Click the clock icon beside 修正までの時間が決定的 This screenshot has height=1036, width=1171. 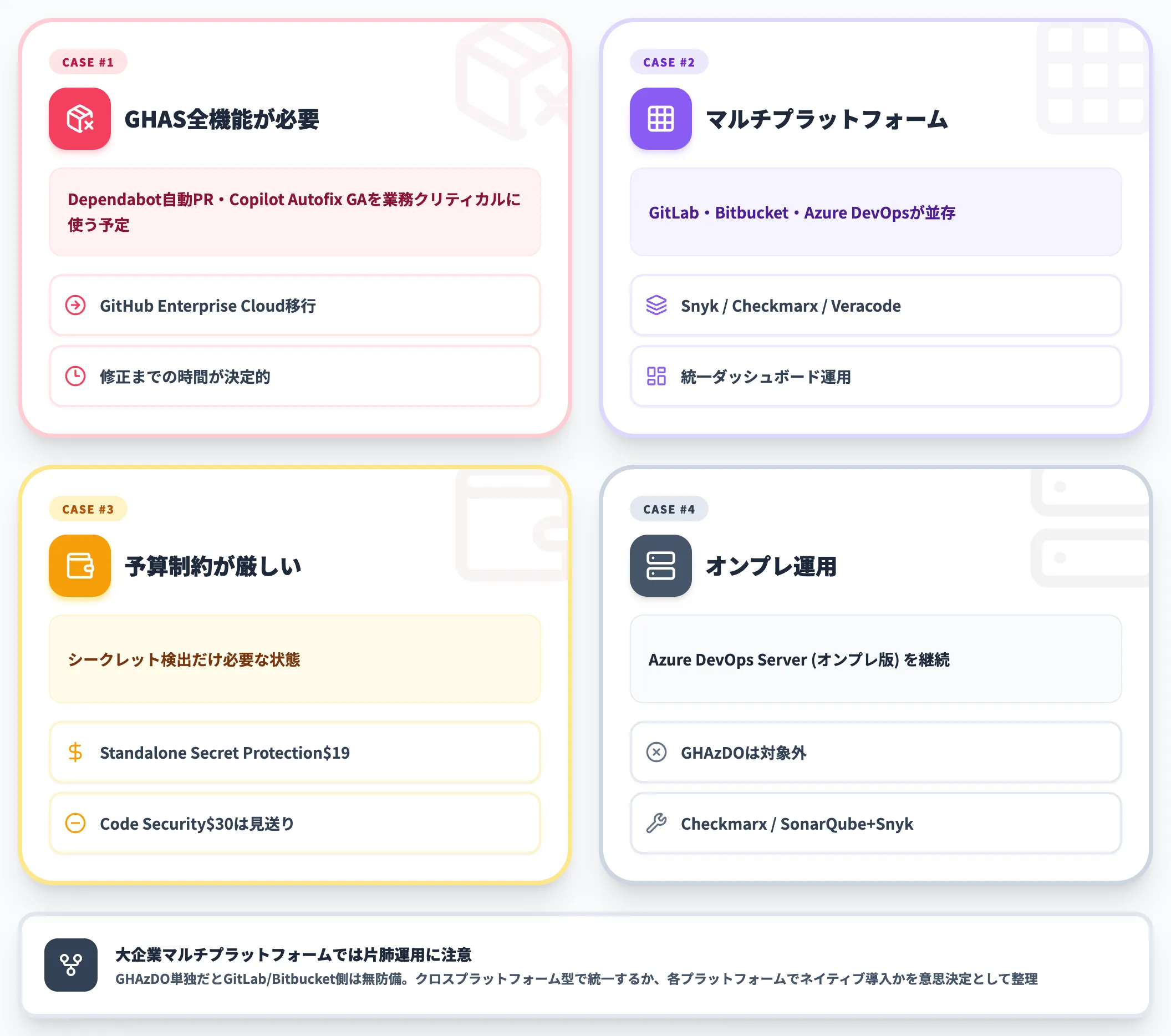coord(75,377)
